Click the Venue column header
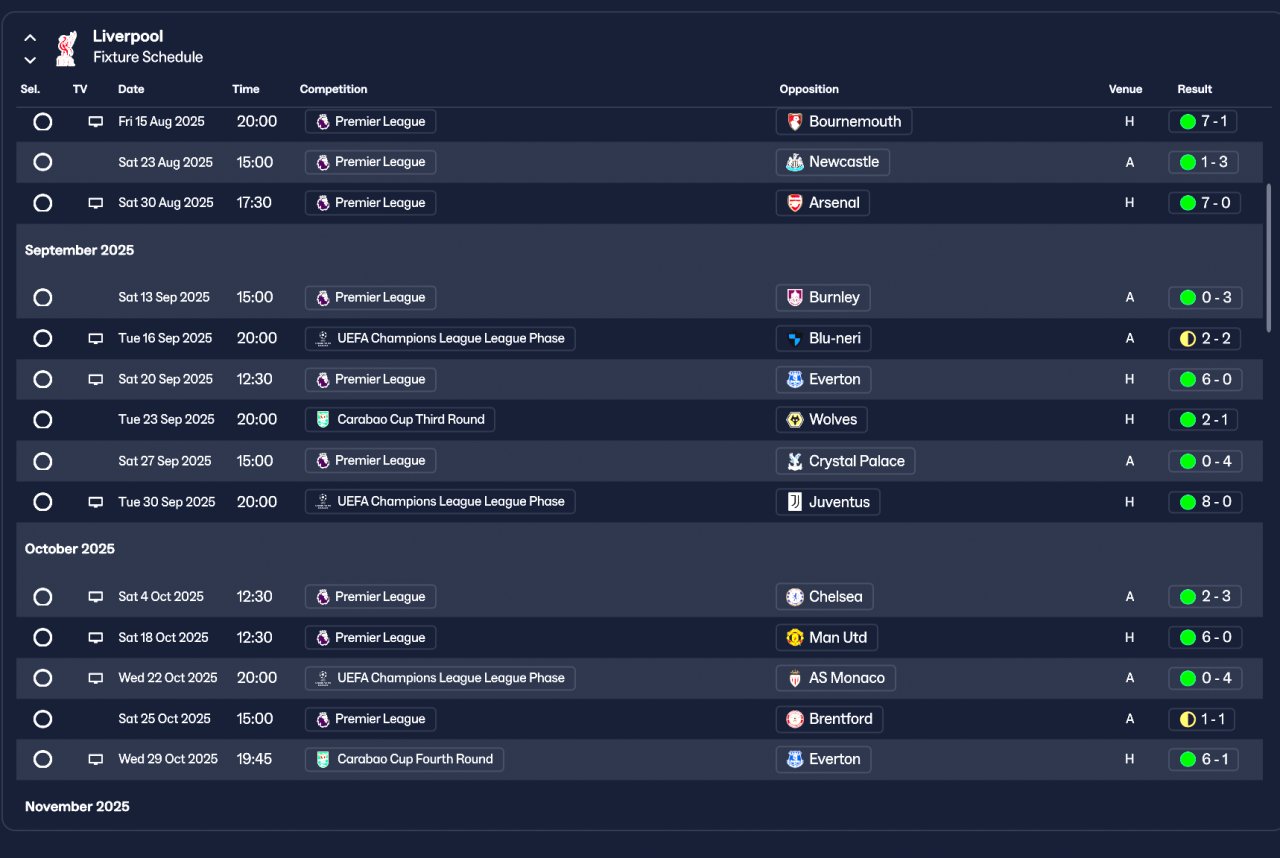Screen dimensions: 1280x858 [x=1125, y=89]
